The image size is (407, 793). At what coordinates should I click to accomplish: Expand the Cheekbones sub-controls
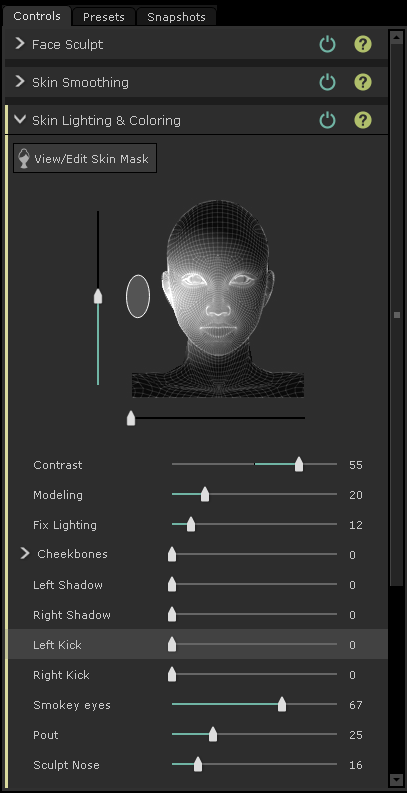coord(25,554)
